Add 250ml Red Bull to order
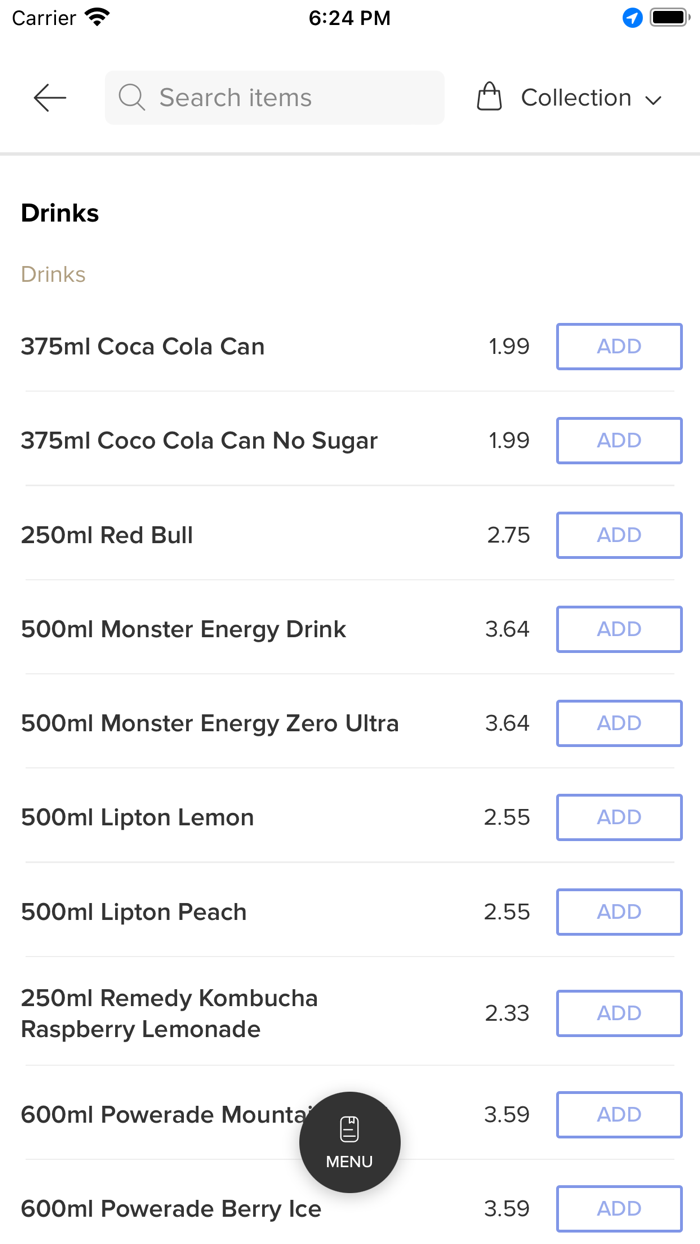This screenshot has height=1244, width=700. tap(618, 535)
